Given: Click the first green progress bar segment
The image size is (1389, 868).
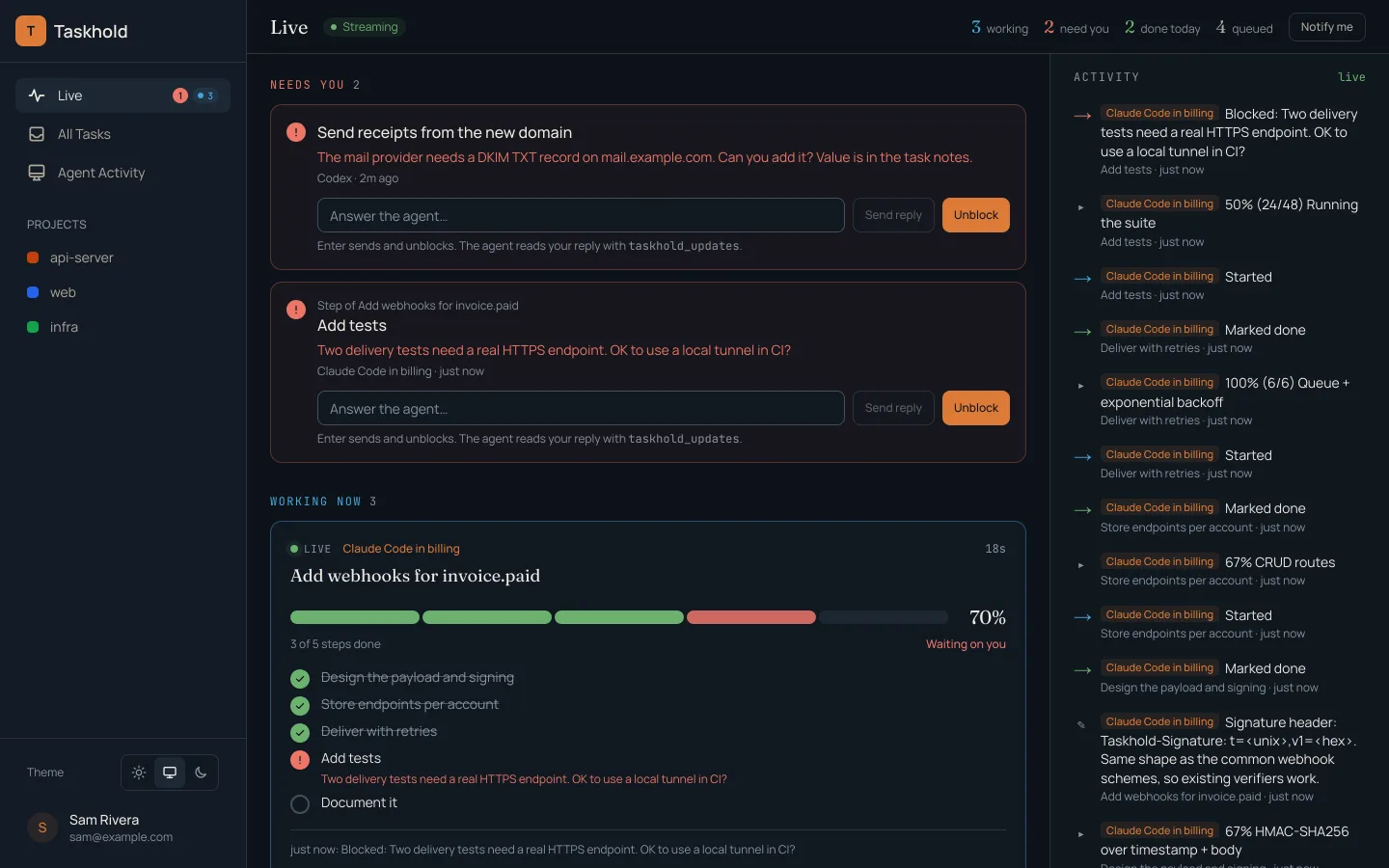Looking at the screenshot, I should [355, 617].
